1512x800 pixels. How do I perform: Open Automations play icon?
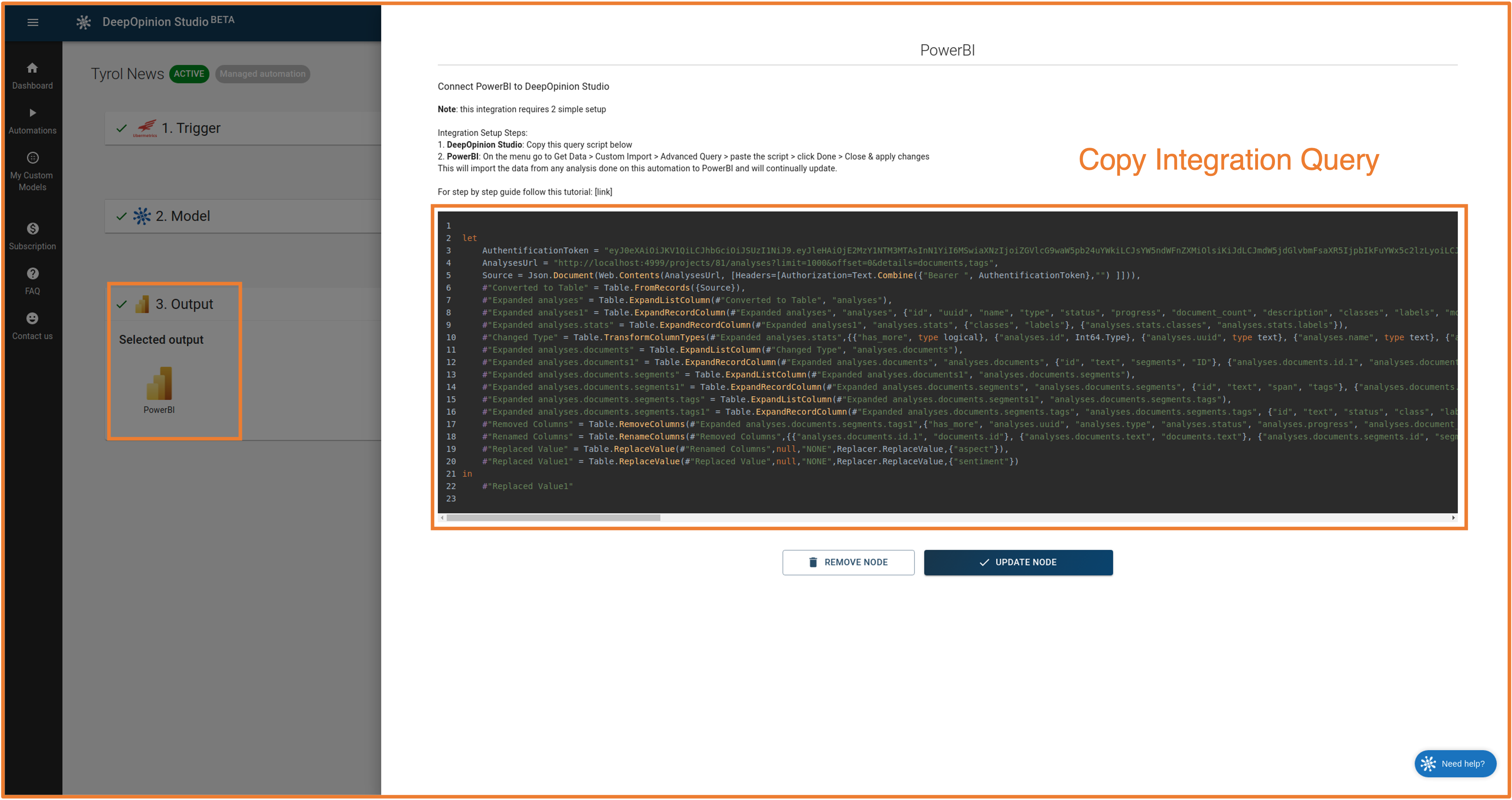32,113
